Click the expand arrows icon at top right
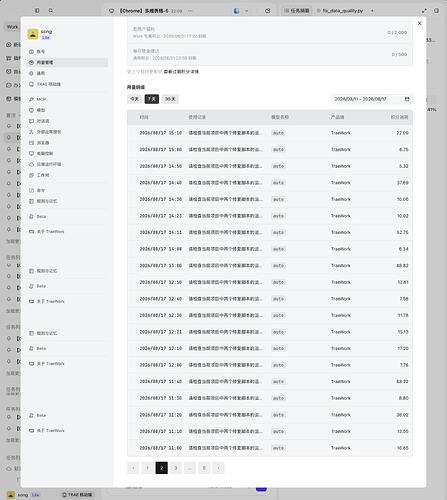Viewport: 447px width, 500px height. [x=424, y=11]
